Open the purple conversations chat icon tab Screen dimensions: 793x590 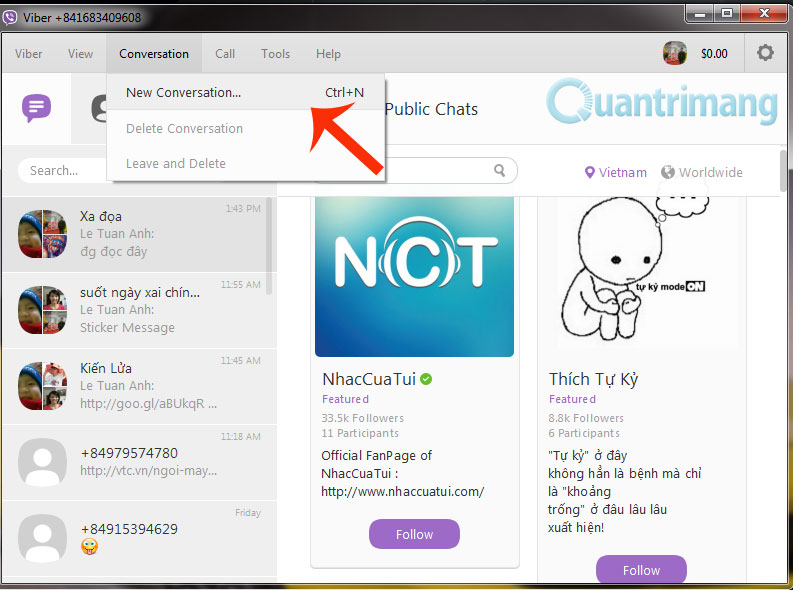point(36,108)
